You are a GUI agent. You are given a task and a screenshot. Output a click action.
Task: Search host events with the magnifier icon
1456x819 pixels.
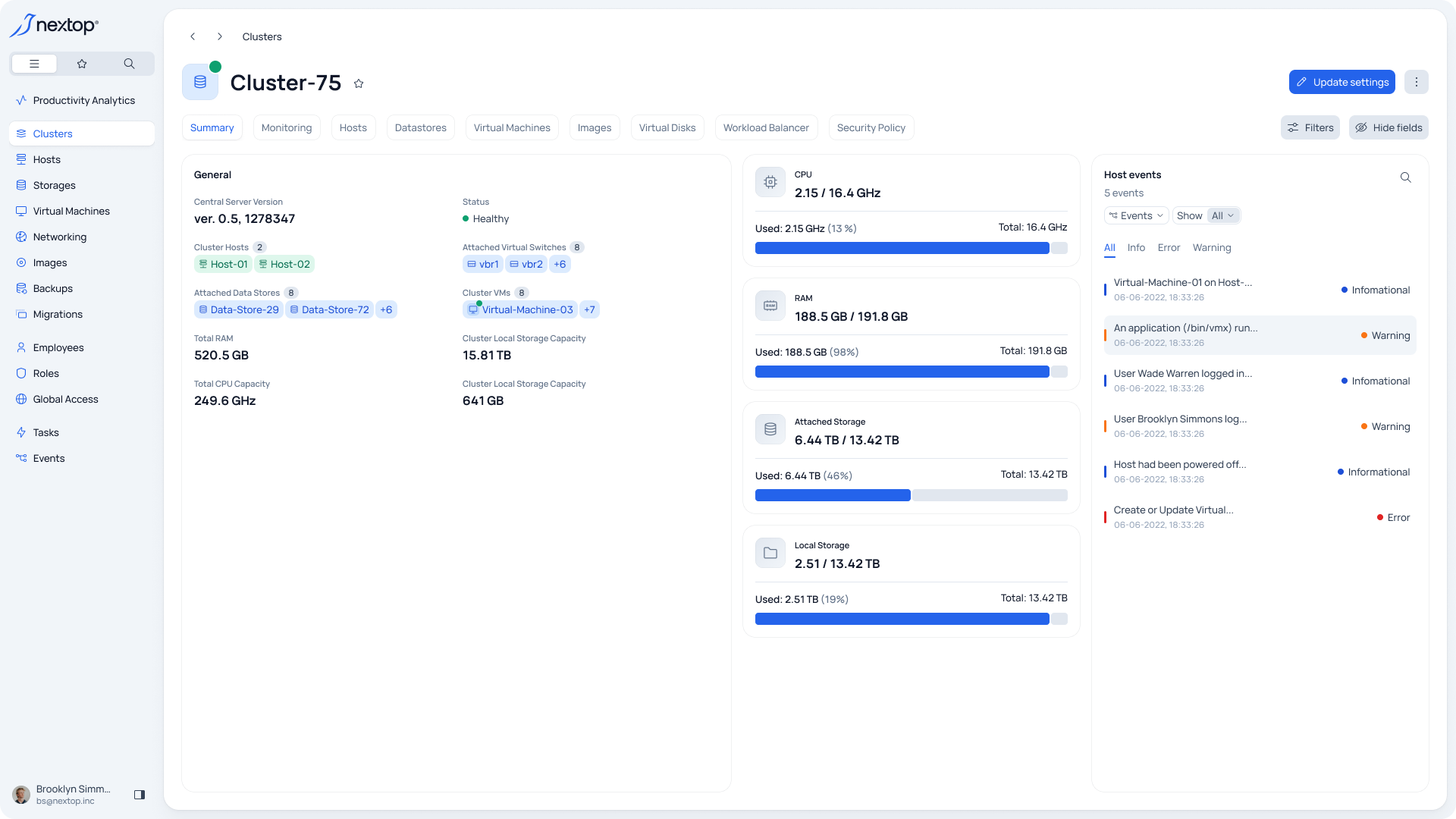(1405, 177)
